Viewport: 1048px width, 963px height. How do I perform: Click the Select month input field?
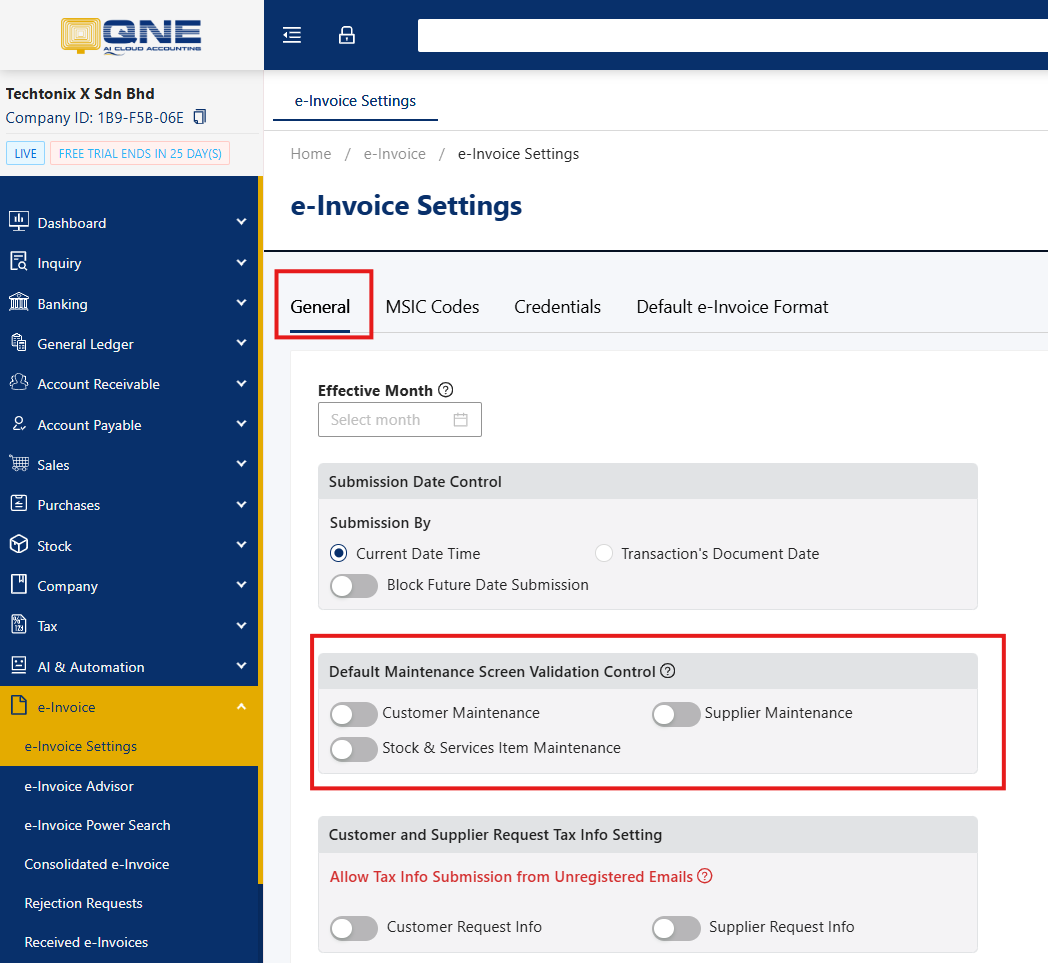[400, 420]
